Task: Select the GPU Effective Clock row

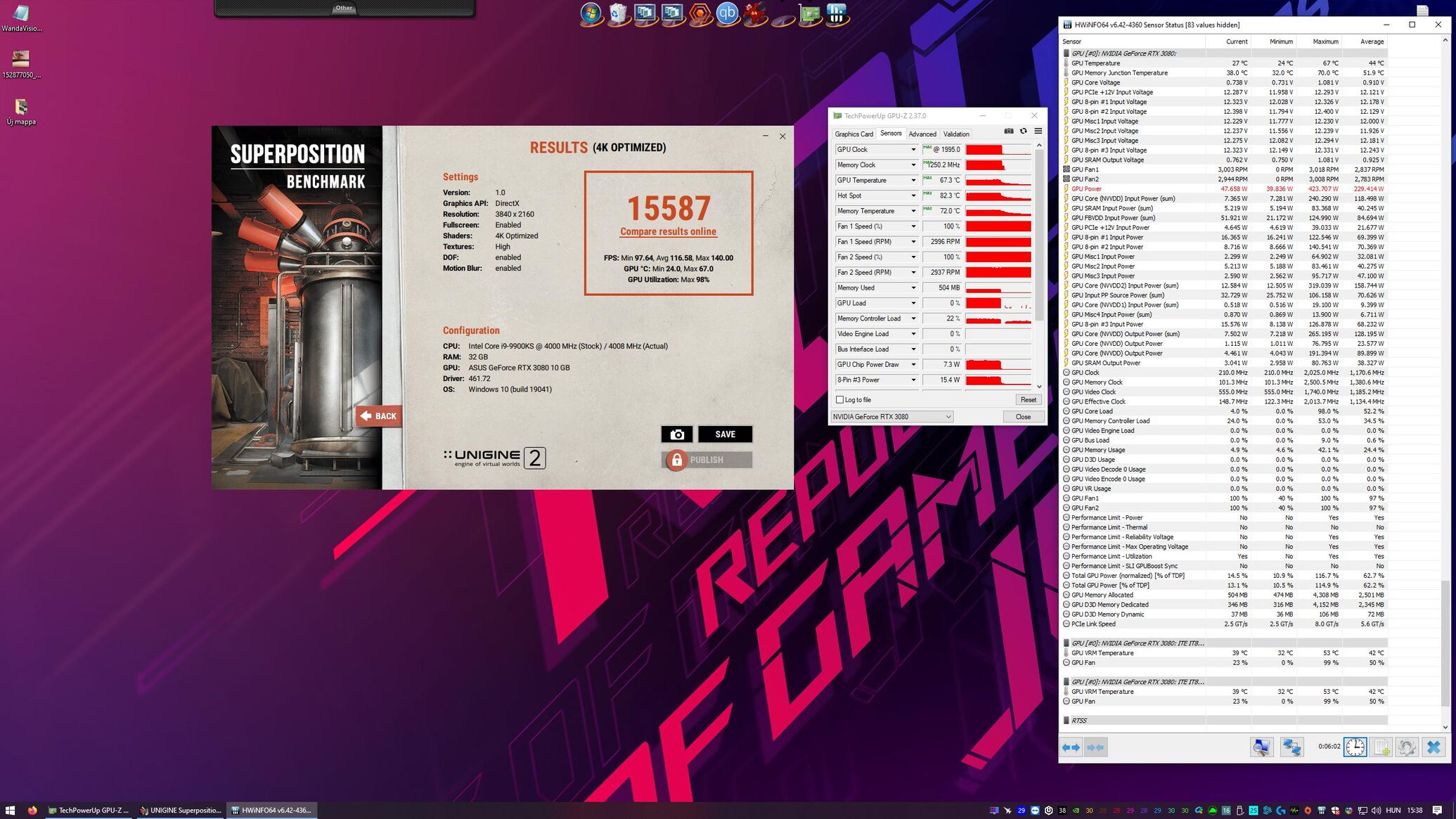Action: tap(1224, 402)
